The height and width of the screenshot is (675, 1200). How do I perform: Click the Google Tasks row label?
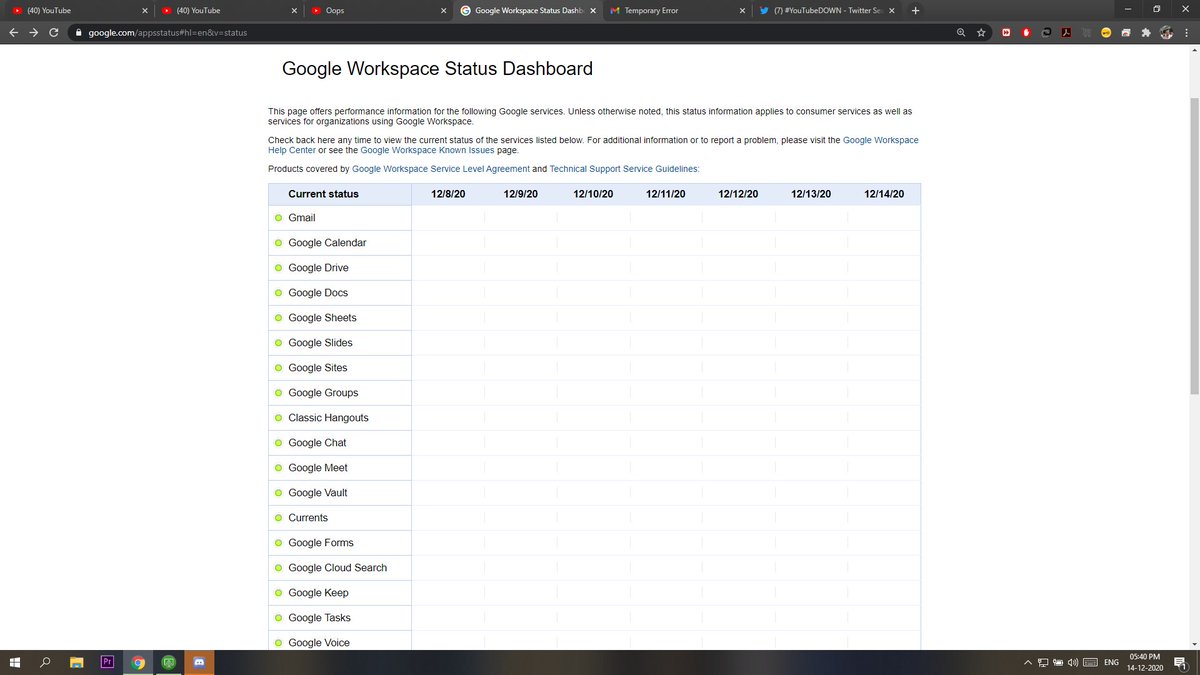(319, 618)
